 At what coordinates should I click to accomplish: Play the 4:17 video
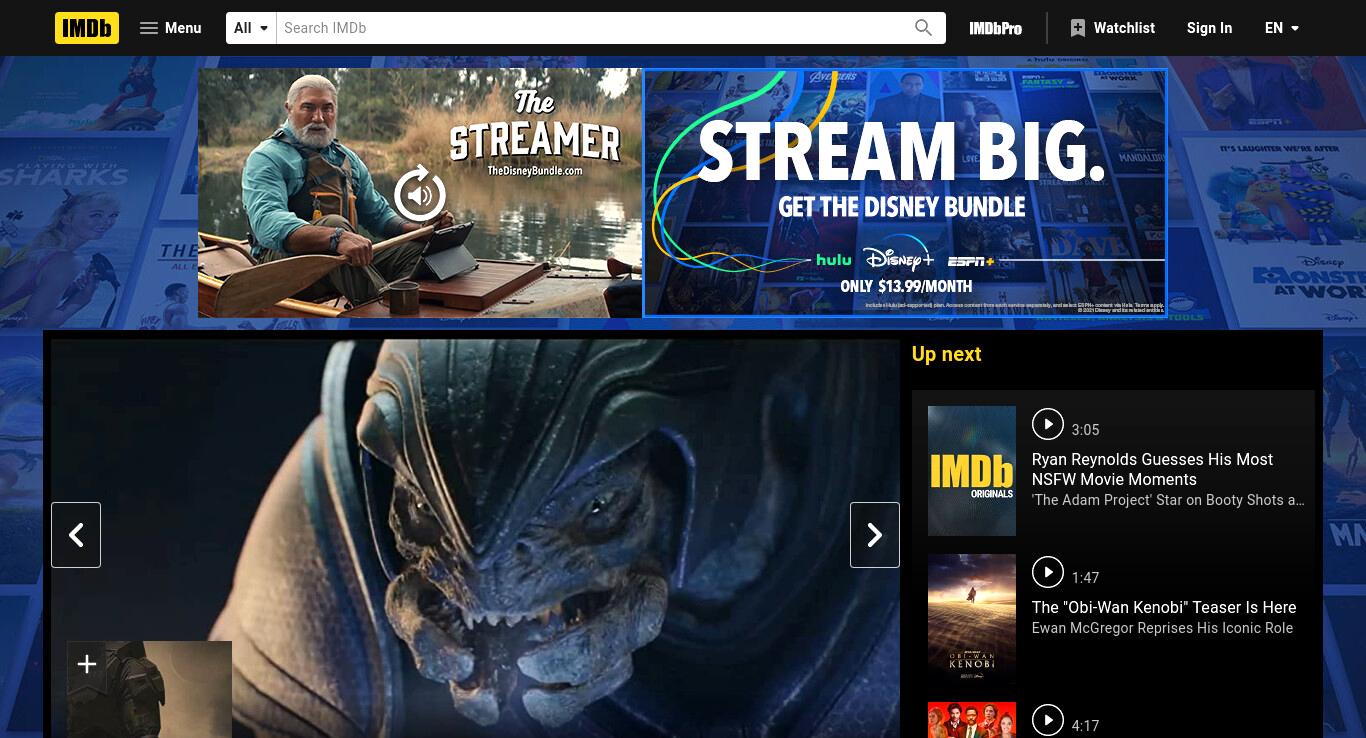pos(1047,720)
